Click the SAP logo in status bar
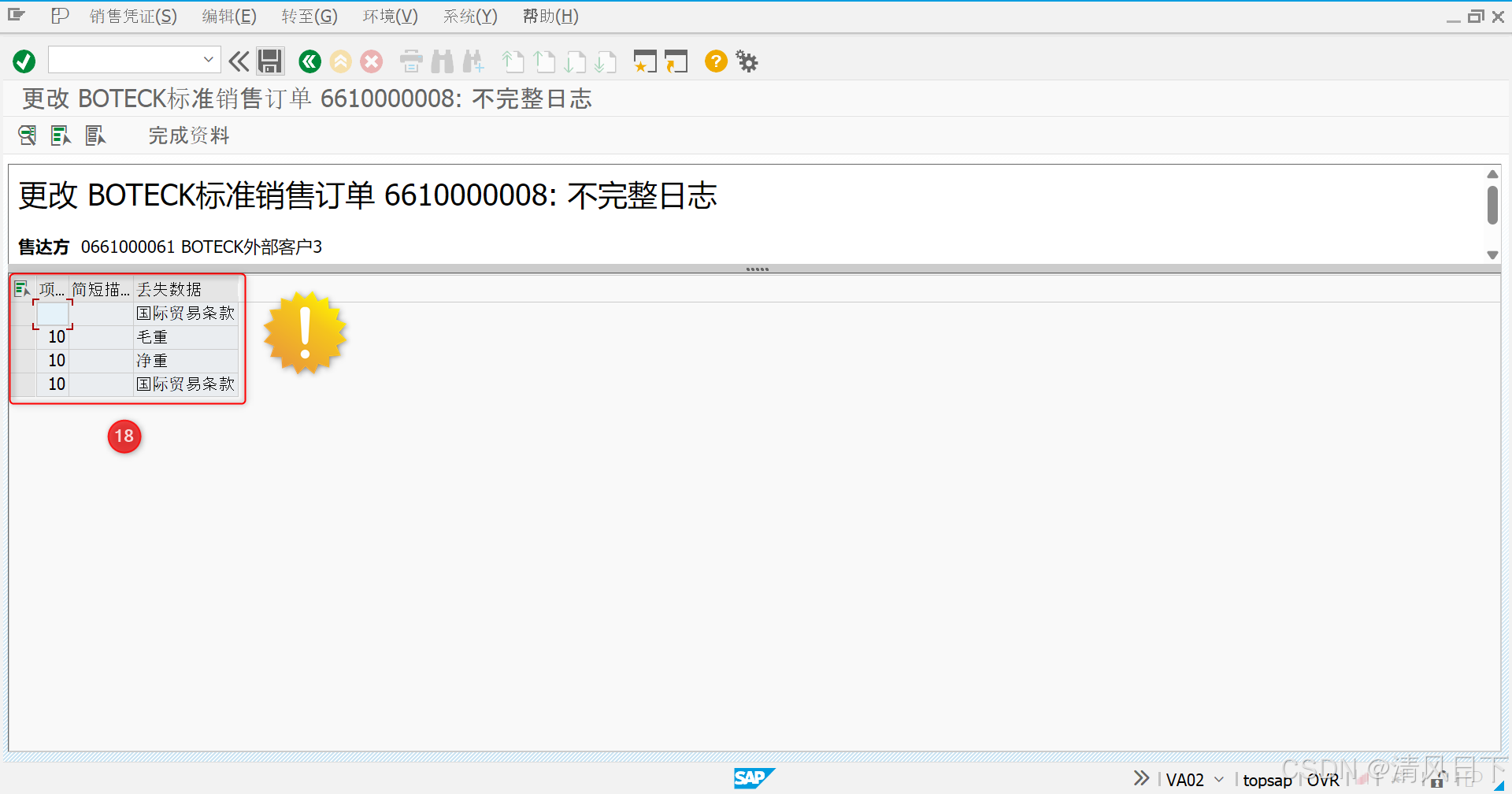1512x794 pixels. pos(754,778)
